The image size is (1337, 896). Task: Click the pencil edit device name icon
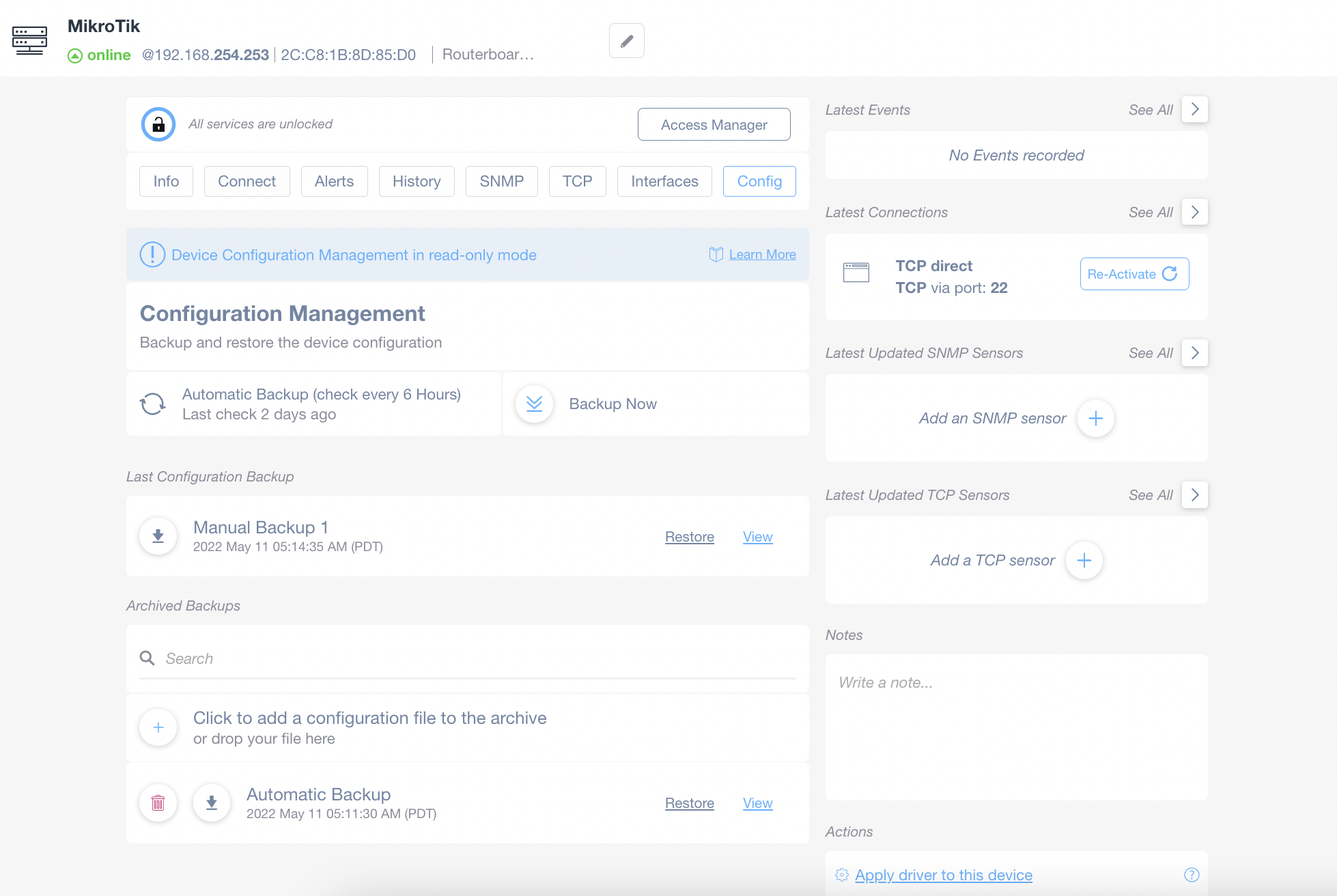tap(626, 41)
